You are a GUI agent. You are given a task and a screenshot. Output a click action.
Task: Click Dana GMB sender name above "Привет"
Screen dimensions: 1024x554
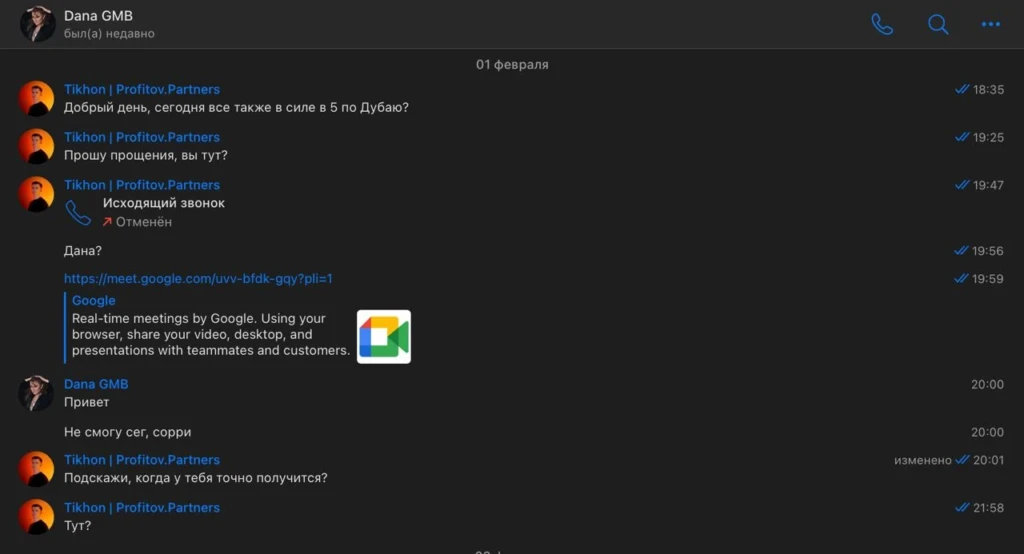(96, 384)
